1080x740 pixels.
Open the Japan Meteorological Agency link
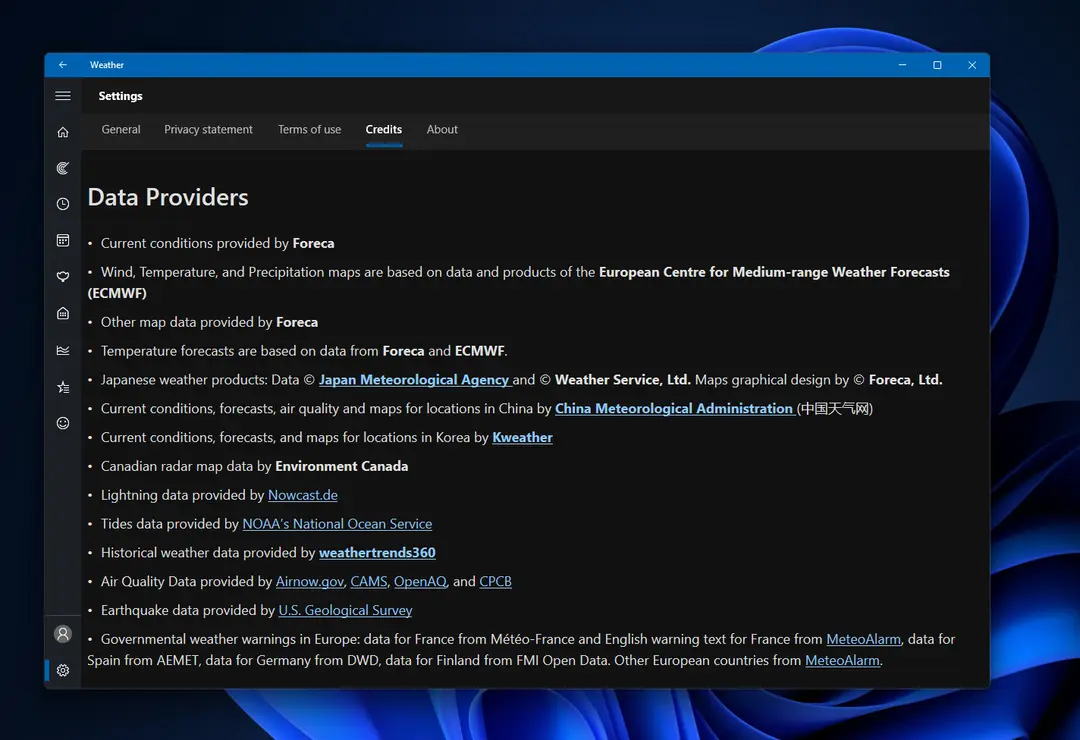(x=413, y=380)
